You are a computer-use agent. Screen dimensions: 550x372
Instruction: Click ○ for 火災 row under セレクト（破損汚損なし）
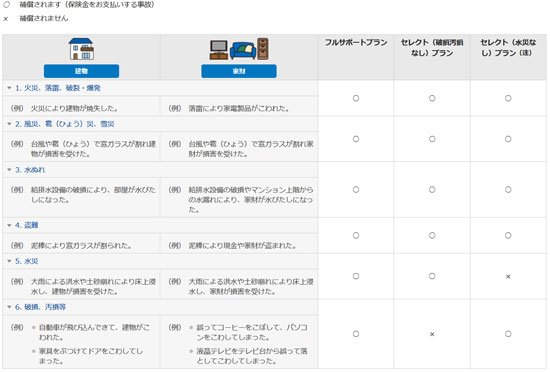click(432, 98)
